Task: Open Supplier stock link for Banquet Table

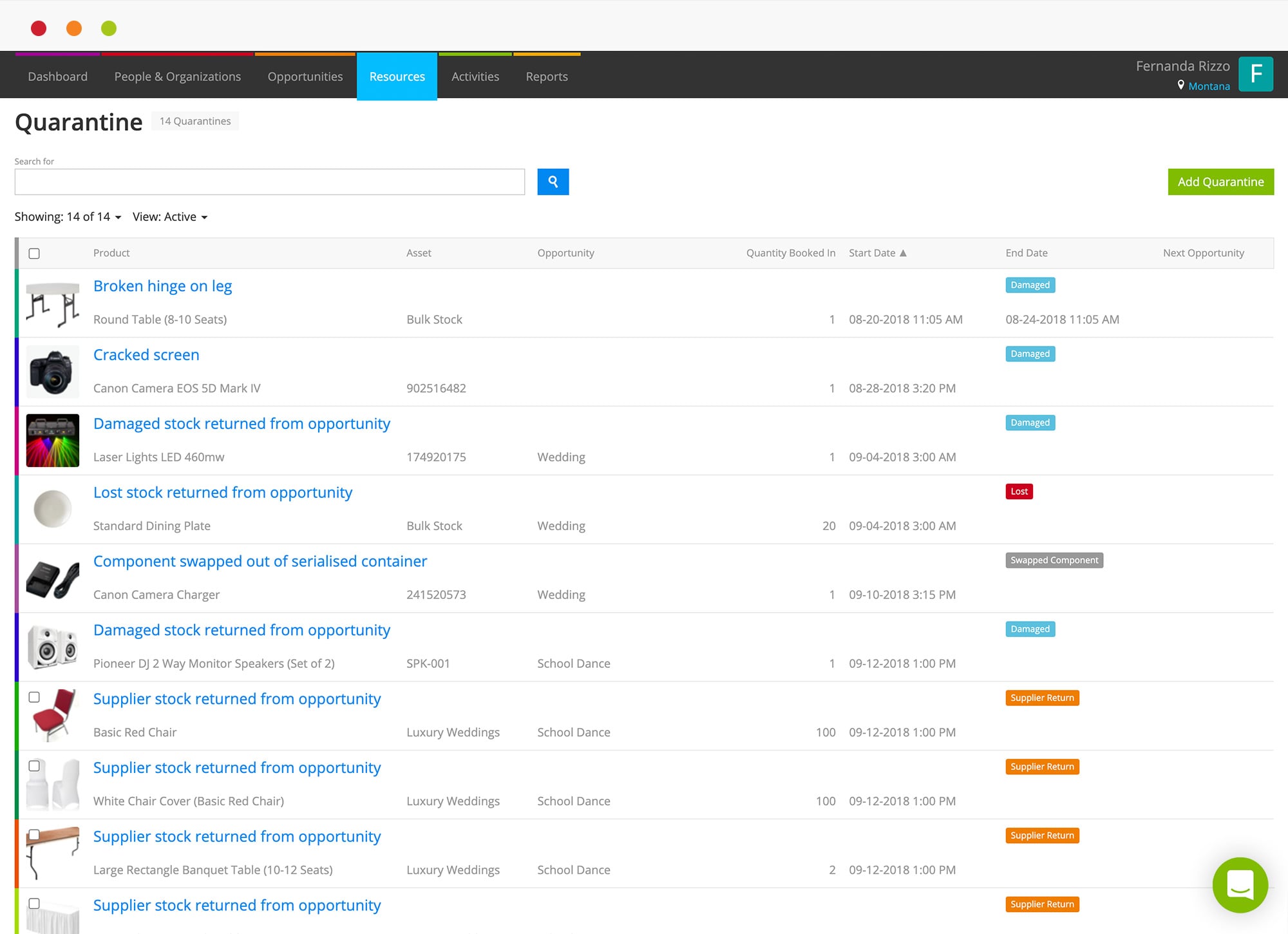Action: [237, 837]
